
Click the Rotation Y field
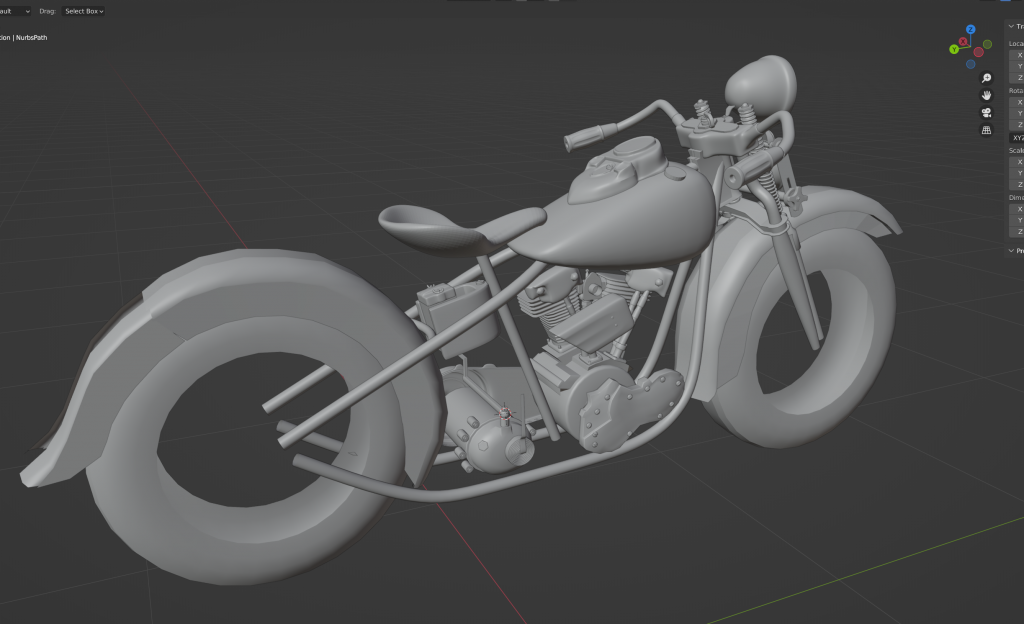(1019, 113)
